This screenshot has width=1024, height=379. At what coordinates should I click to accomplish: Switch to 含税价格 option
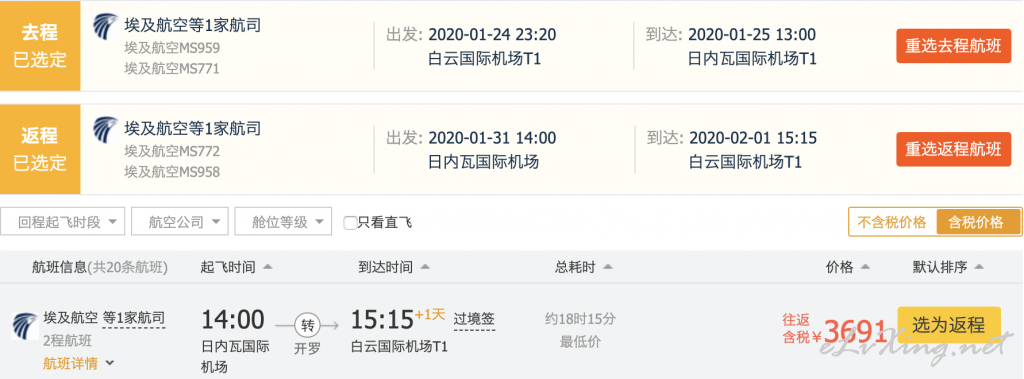tap(978, 222)
